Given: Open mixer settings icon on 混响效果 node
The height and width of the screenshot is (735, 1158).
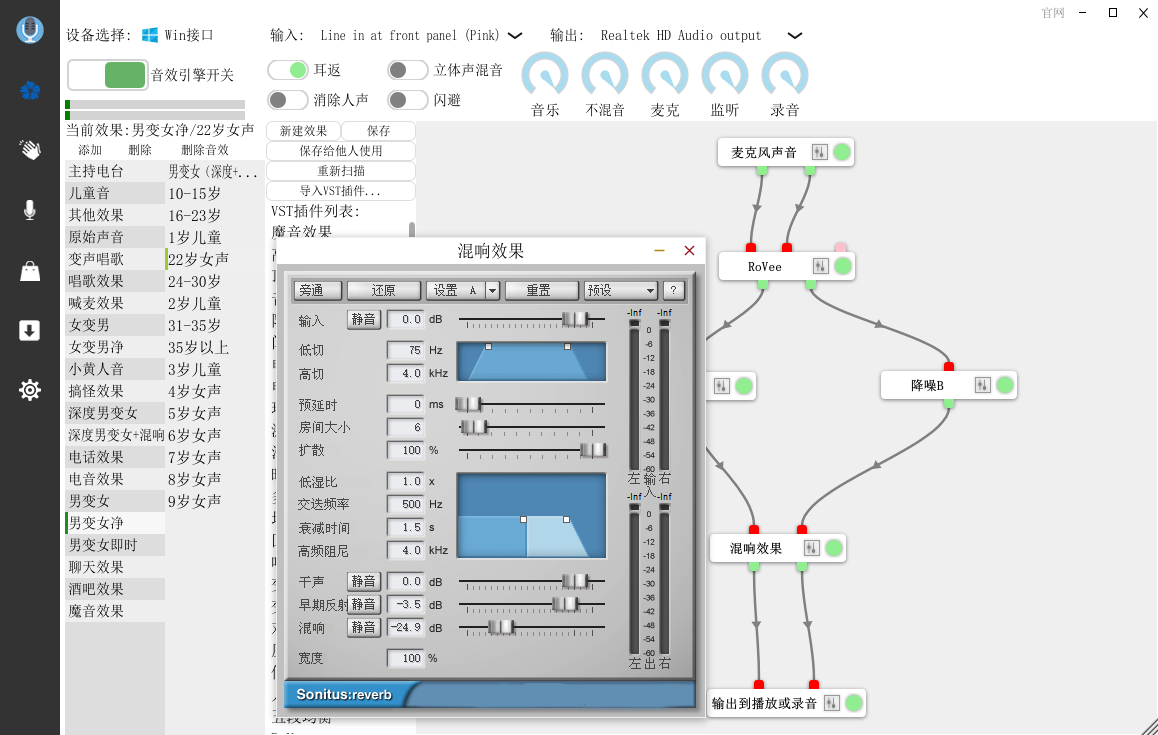Looking at the screenshot, I should [811, 548].
